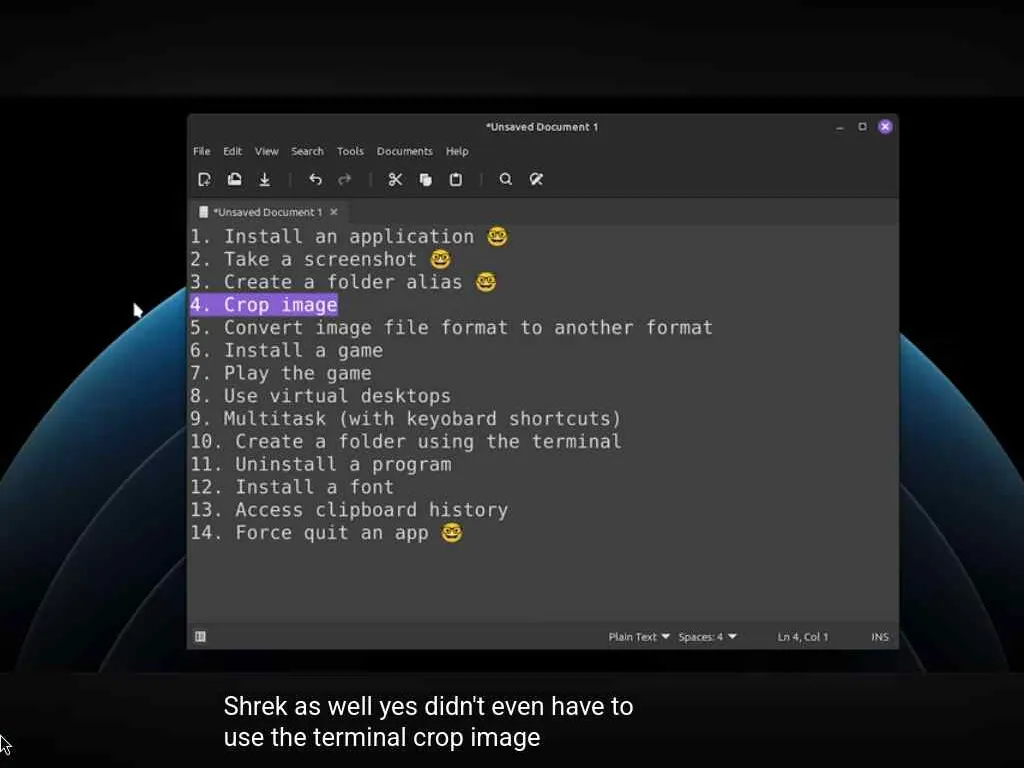
Task: Open the Tools menu
Action: pos(350,151)
